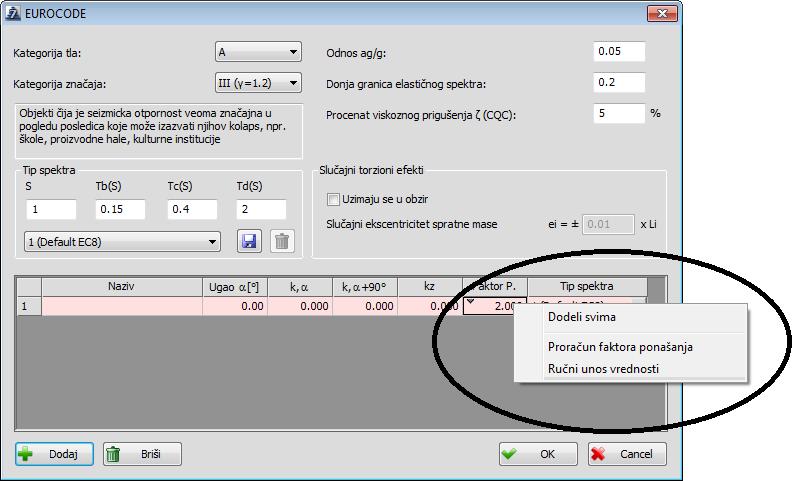Pick 'Ručni unos vrednosti' menu entry
This screenshot has height=481, width=797.
[x=630, y=369]
